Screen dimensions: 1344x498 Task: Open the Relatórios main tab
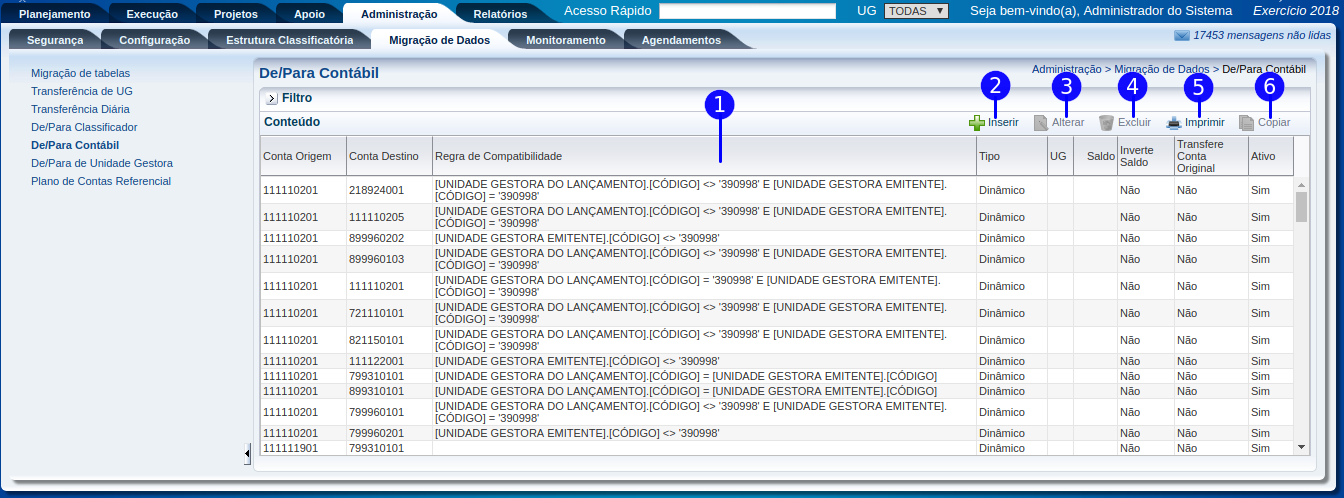pos(500,14)
